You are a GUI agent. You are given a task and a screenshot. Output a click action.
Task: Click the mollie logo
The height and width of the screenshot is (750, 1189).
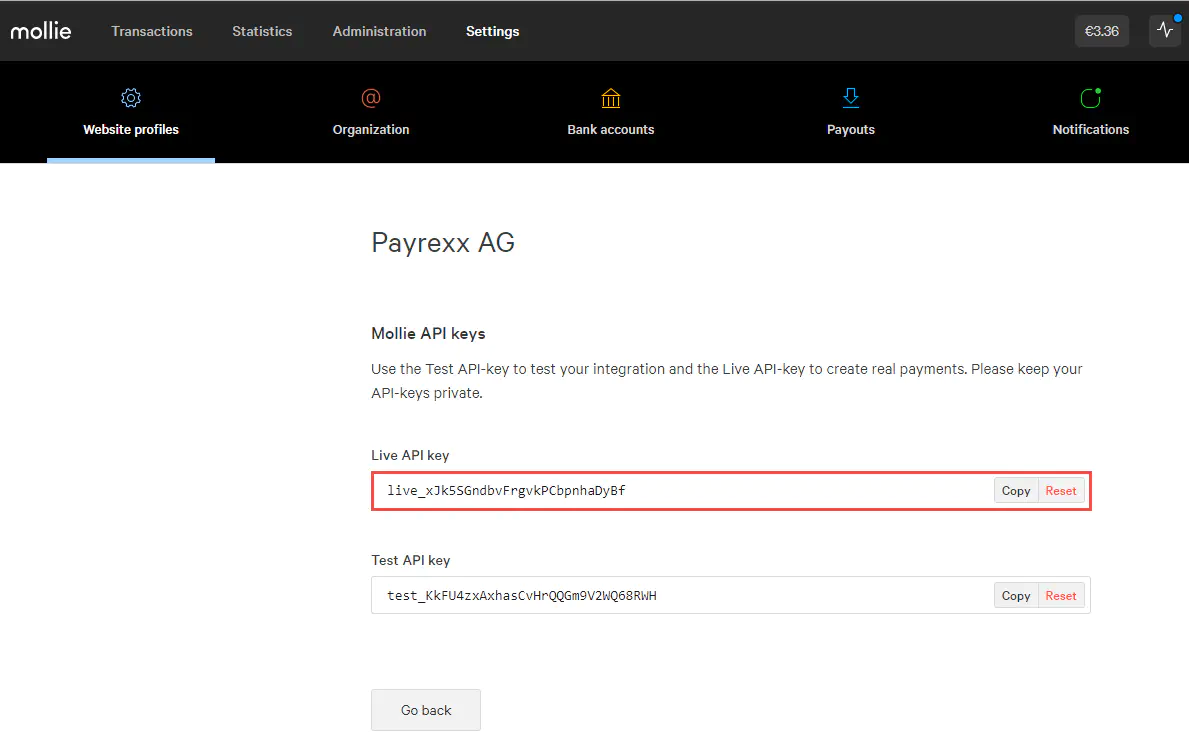(41, 31)
